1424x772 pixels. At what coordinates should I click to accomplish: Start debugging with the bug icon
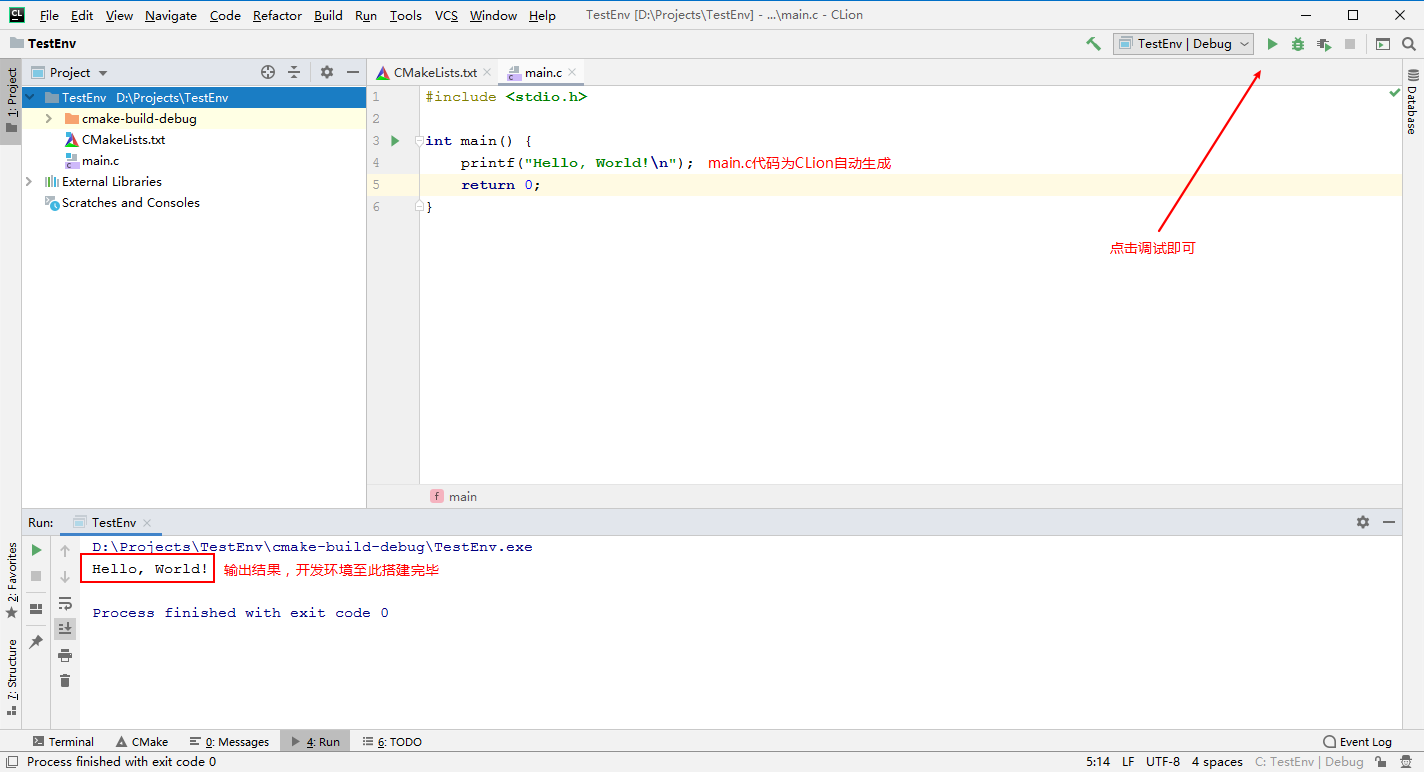click(1297, 44)
